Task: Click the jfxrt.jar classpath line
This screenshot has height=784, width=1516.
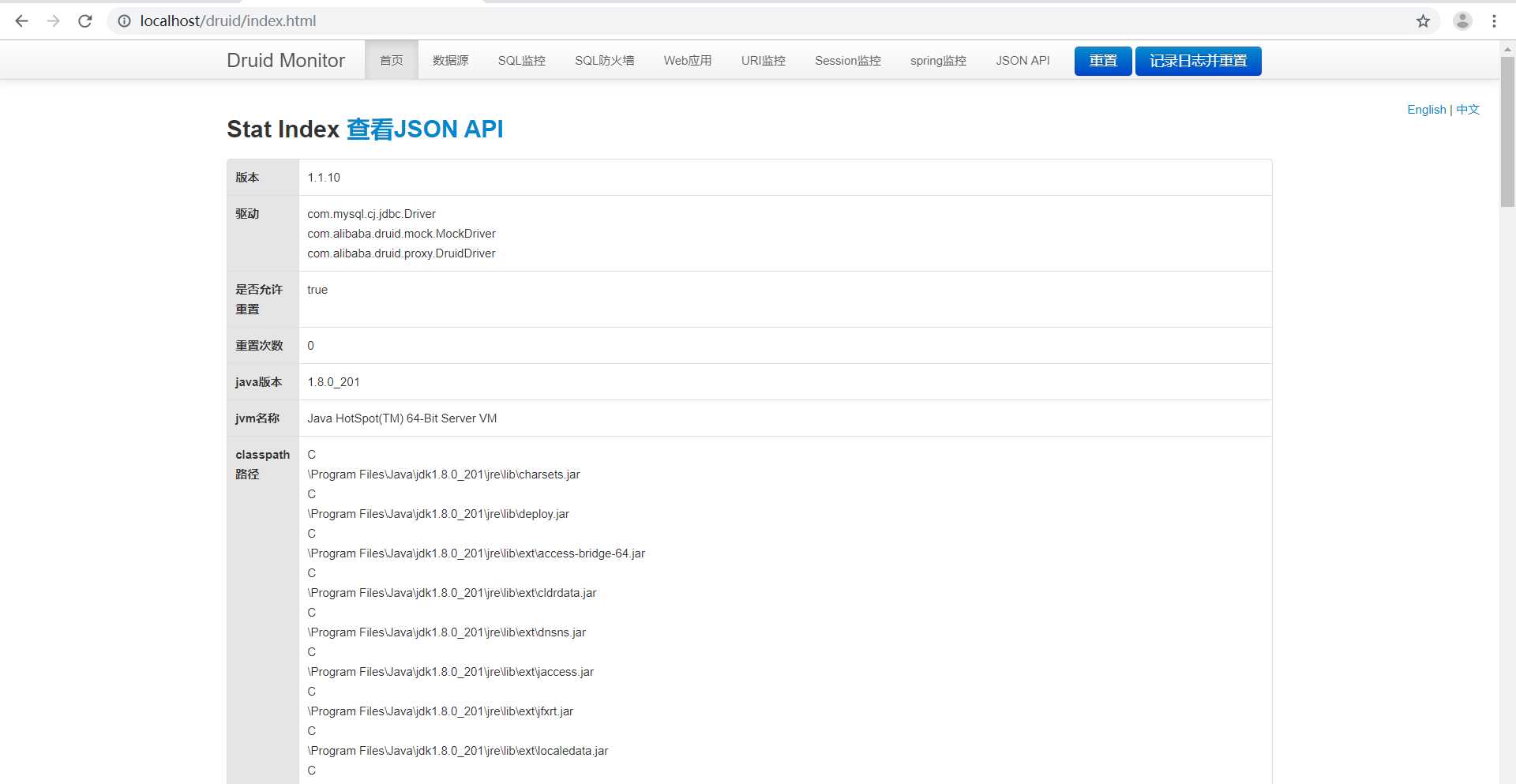Action: pos(441,711)
